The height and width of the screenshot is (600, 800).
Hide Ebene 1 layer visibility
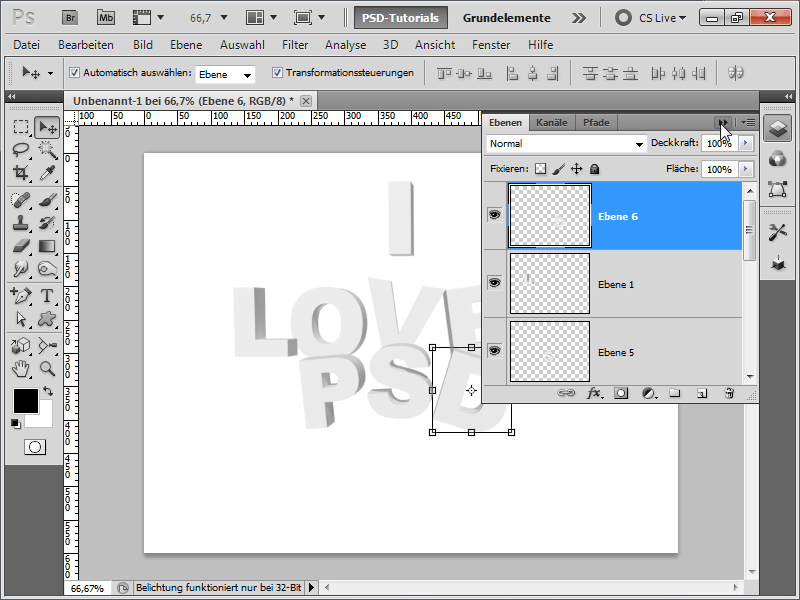494,283
